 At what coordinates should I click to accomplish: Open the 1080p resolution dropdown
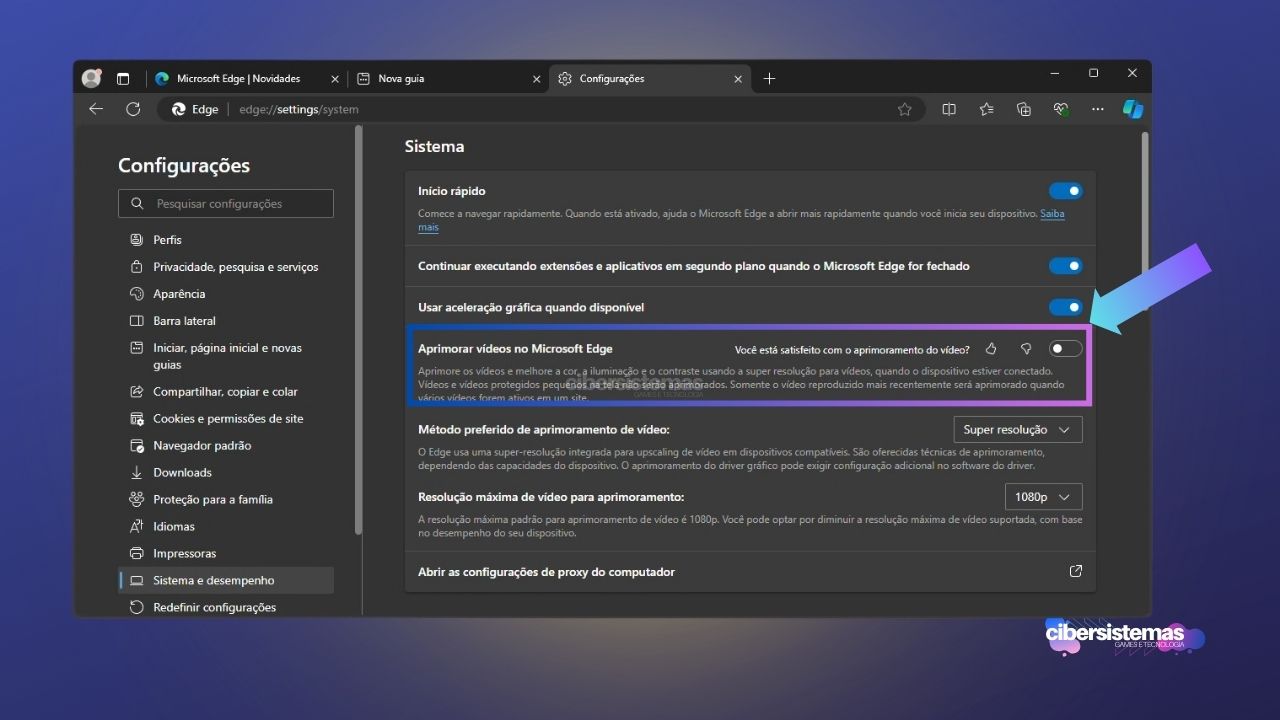point(1043,497)
